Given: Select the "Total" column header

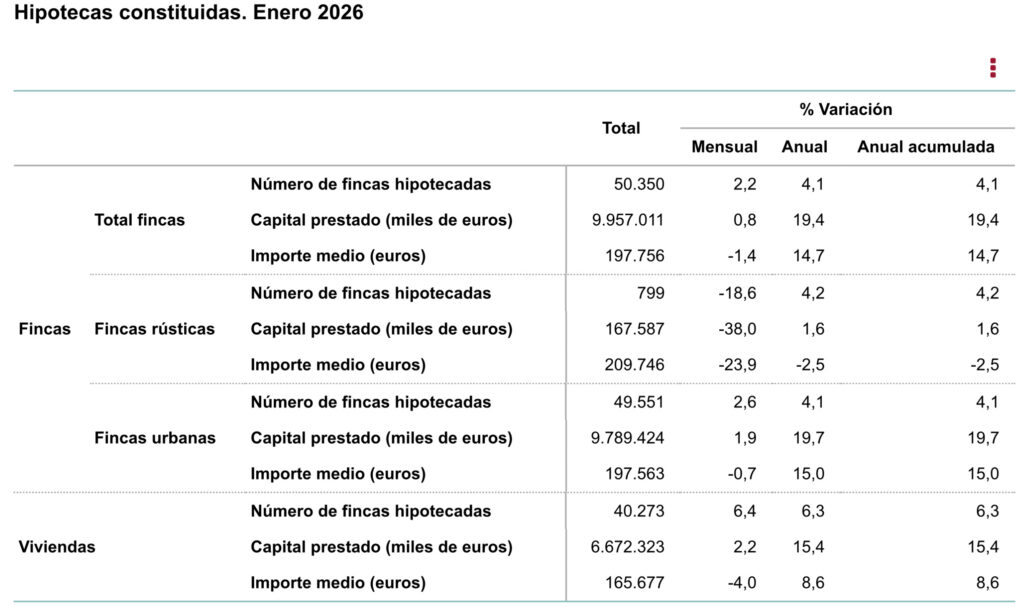Looking at the screenshot, I should pos(621,128).
